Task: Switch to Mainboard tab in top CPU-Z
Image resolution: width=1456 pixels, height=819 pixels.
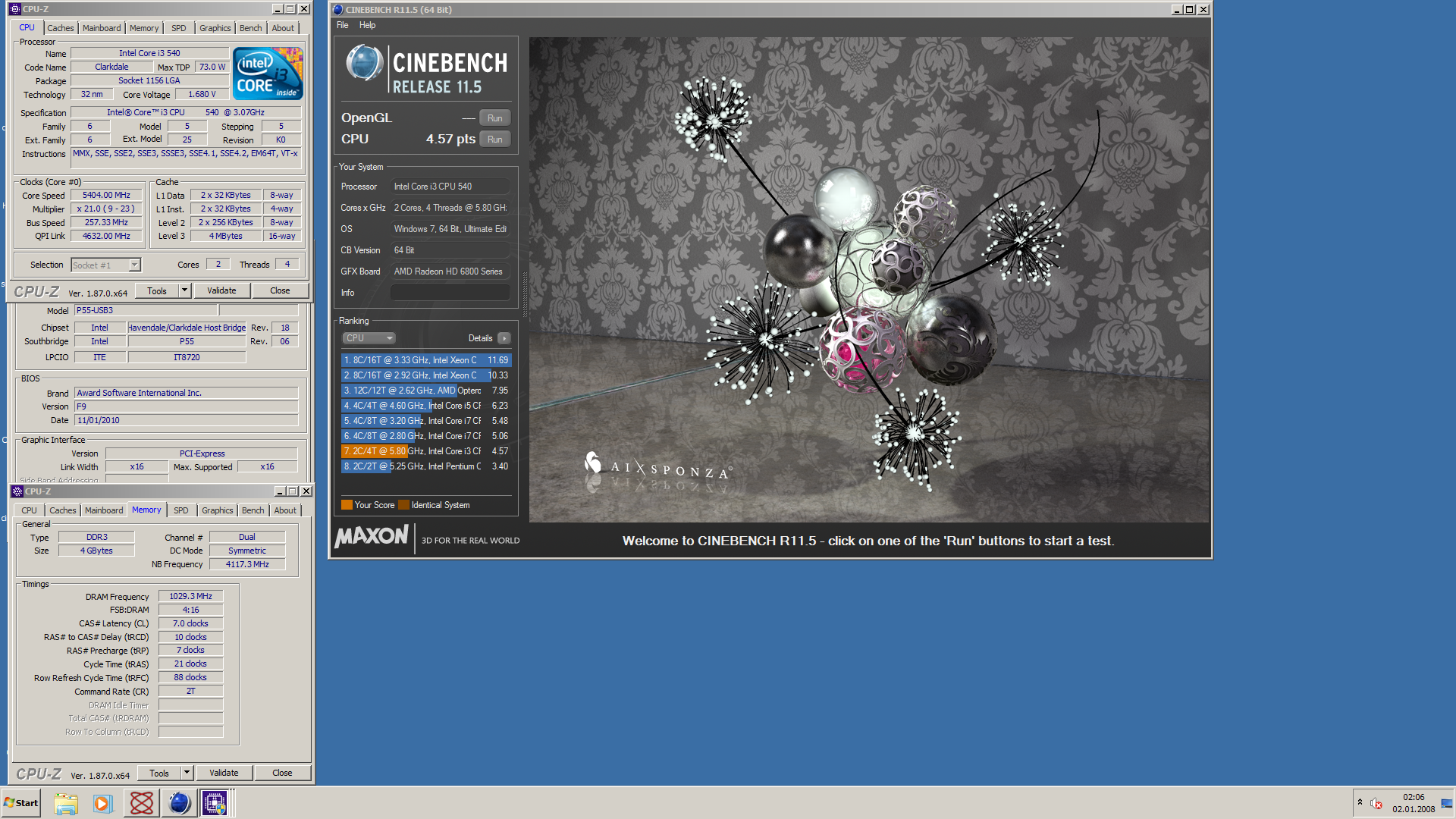Action: point(102,28)
